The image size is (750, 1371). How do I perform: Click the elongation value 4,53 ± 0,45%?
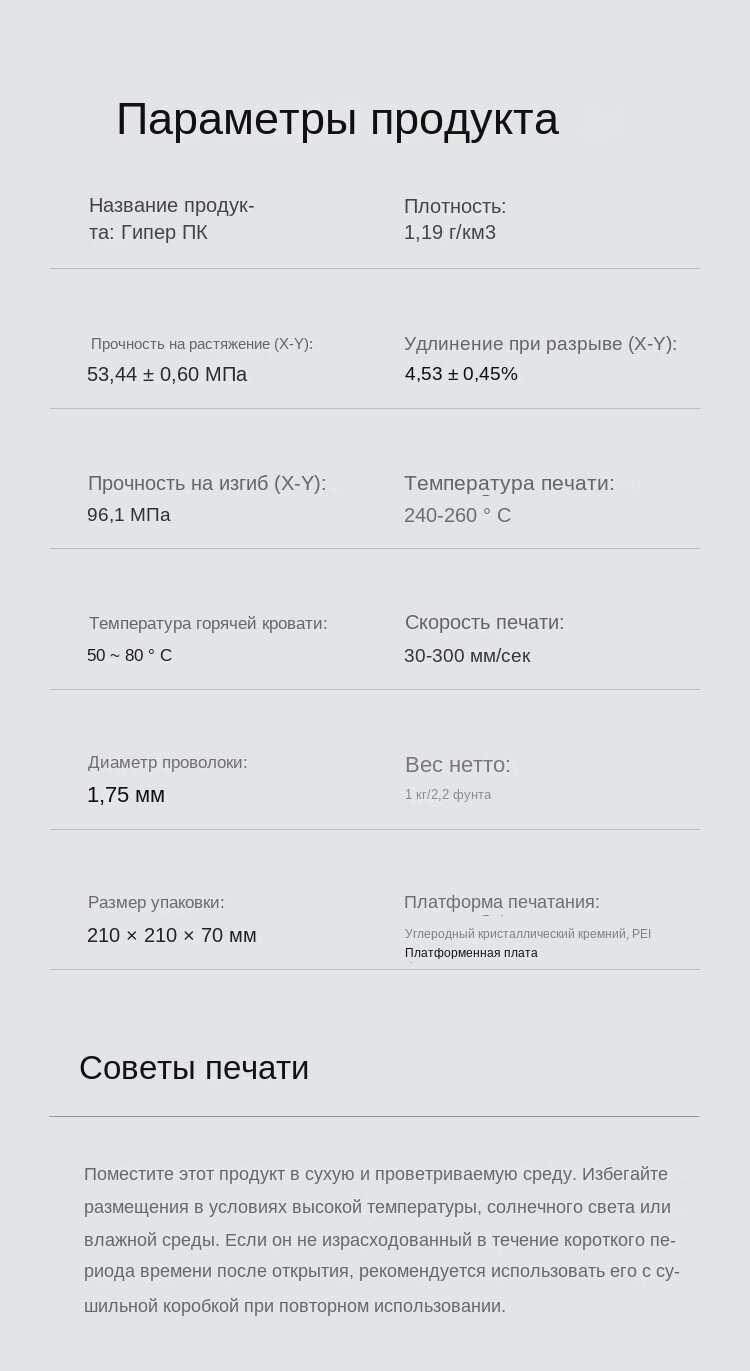pos(461,374)
